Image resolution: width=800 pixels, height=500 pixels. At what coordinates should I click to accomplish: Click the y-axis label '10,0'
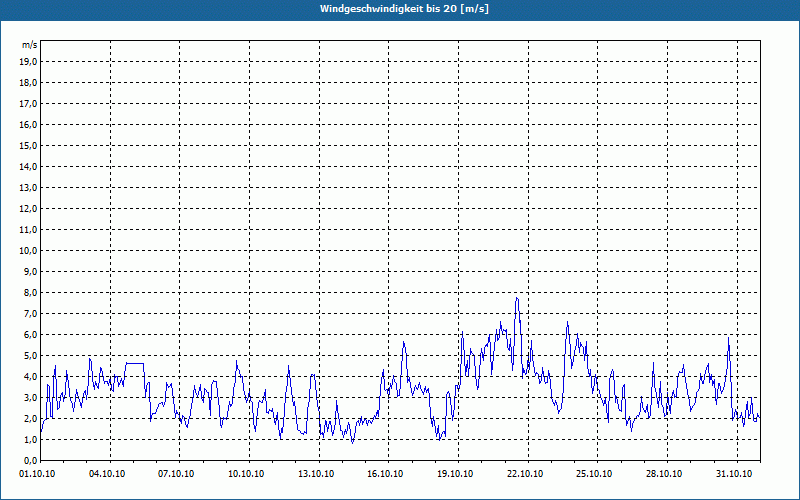click(x=29, y=251)
